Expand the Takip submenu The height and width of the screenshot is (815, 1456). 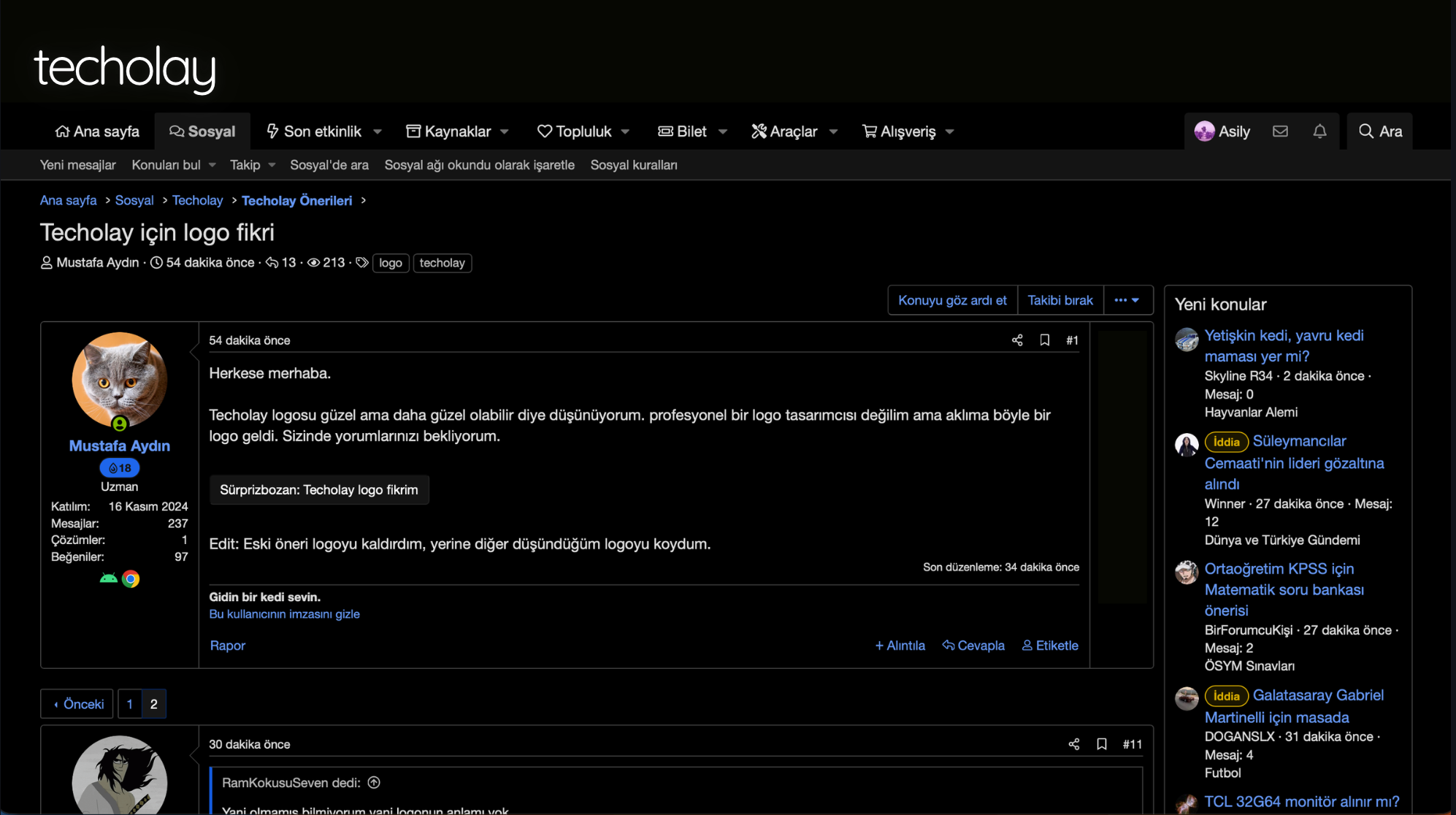pos(272,166)
